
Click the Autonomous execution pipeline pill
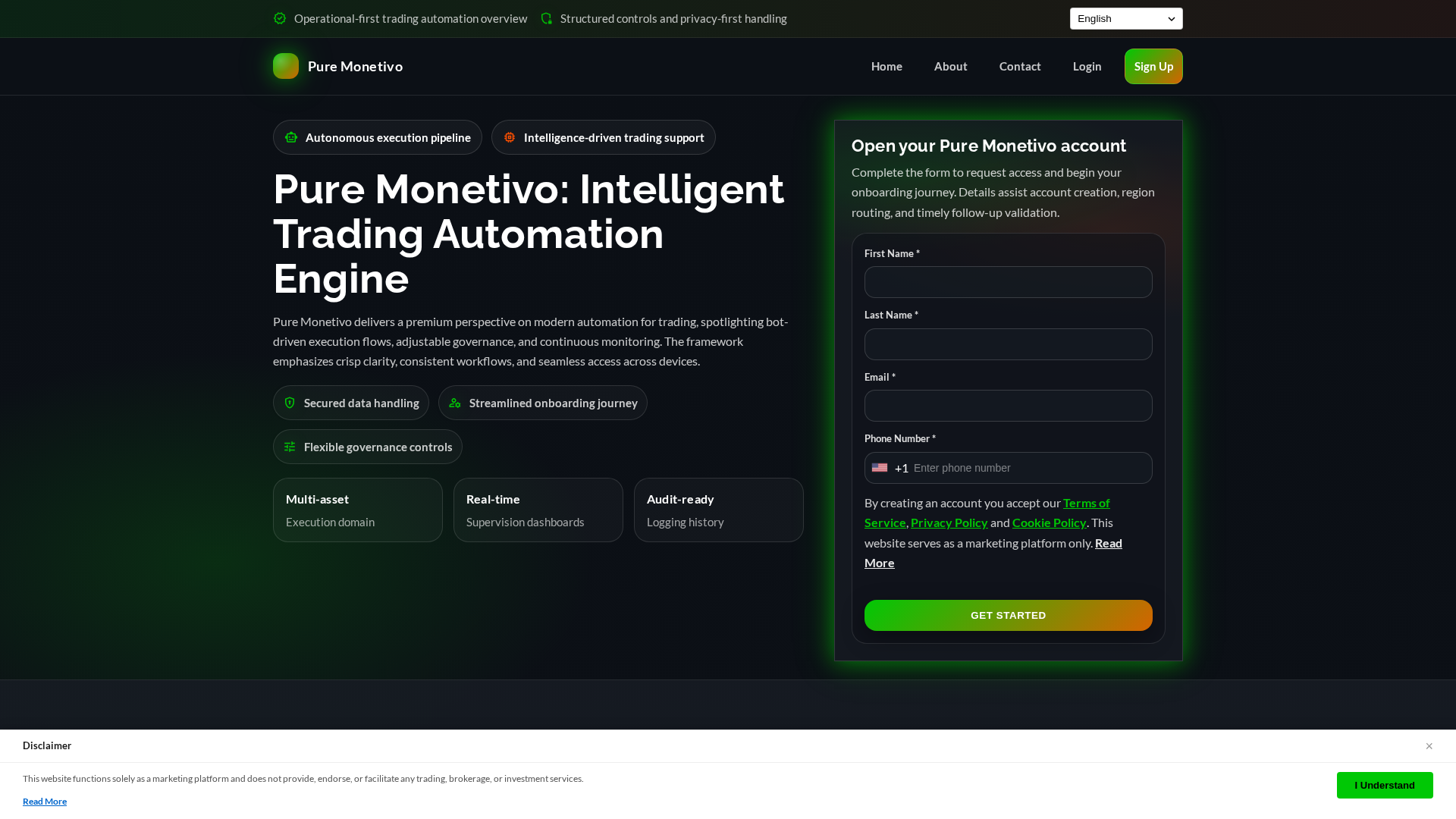(377, 137)
